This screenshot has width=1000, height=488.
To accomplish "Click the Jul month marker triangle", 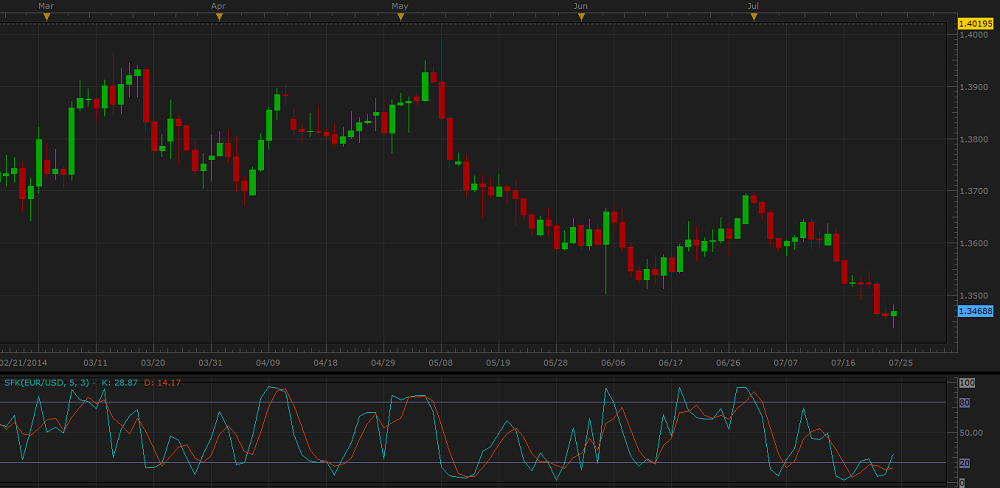I will (x=754, y=17).
